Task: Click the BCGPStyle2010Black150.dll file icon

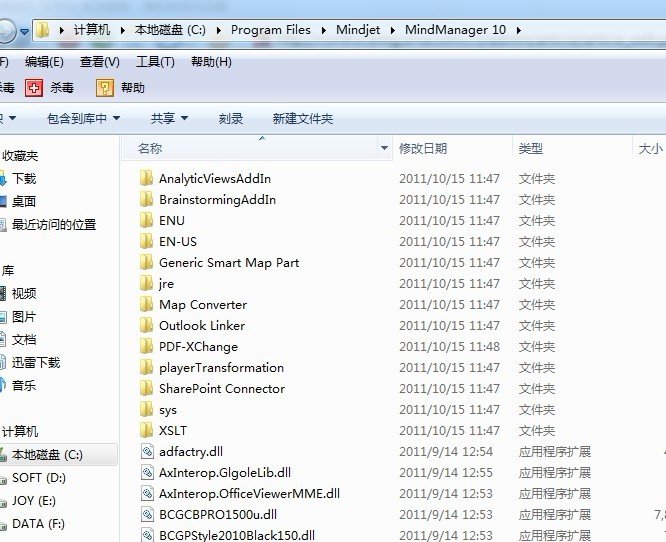Action: (x=147, y=535)
